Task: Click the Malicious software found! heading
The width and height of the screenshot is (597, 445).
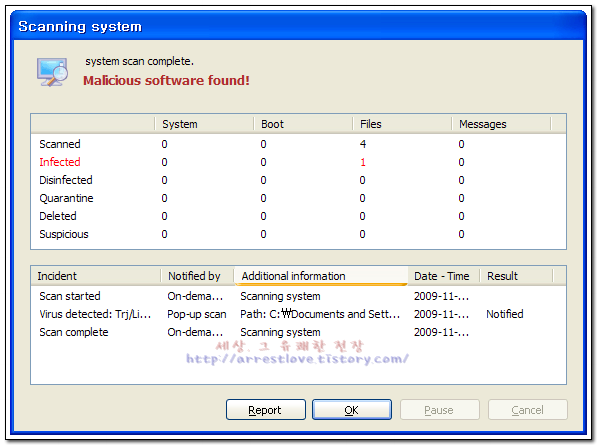Action: tap(166, 81)
